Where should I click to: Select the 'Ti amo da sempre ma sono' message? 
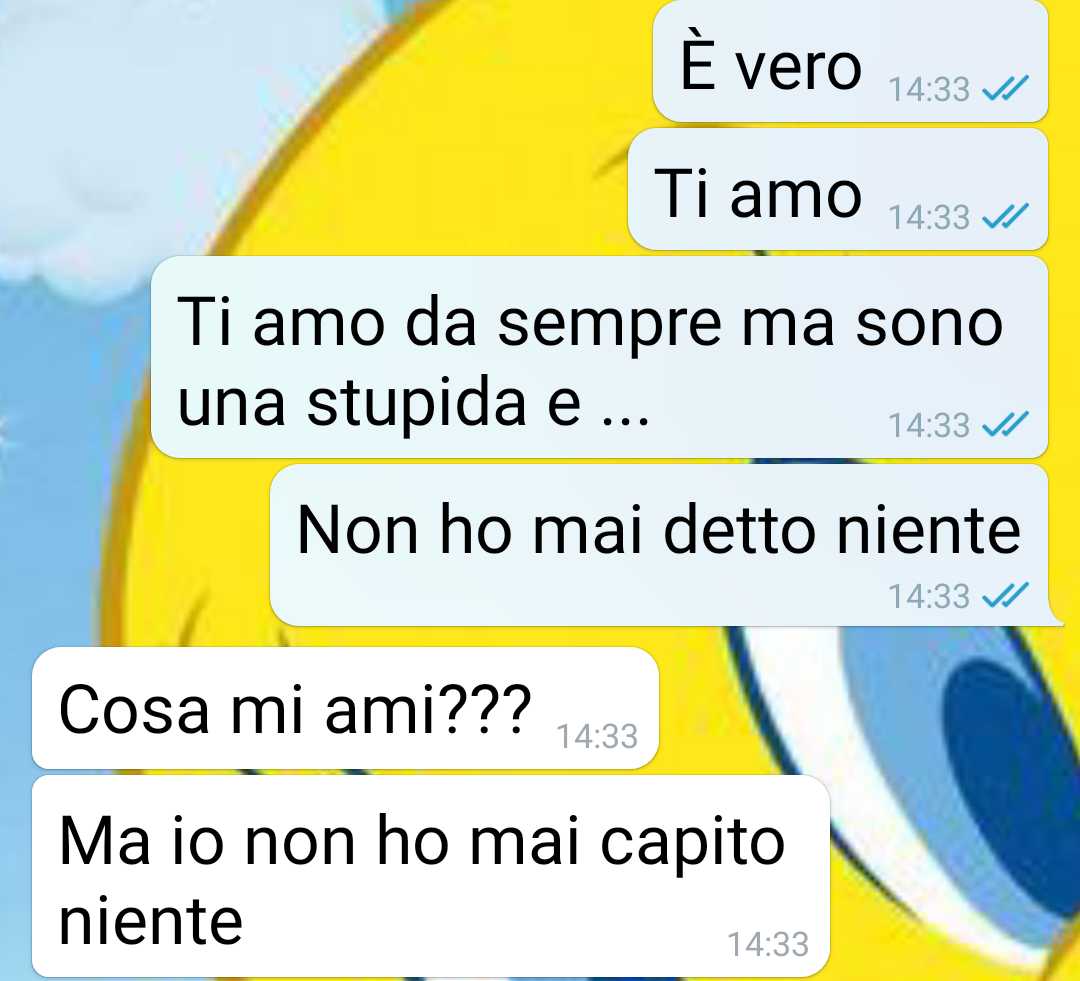pyautogui.click(x=599, y=357)
